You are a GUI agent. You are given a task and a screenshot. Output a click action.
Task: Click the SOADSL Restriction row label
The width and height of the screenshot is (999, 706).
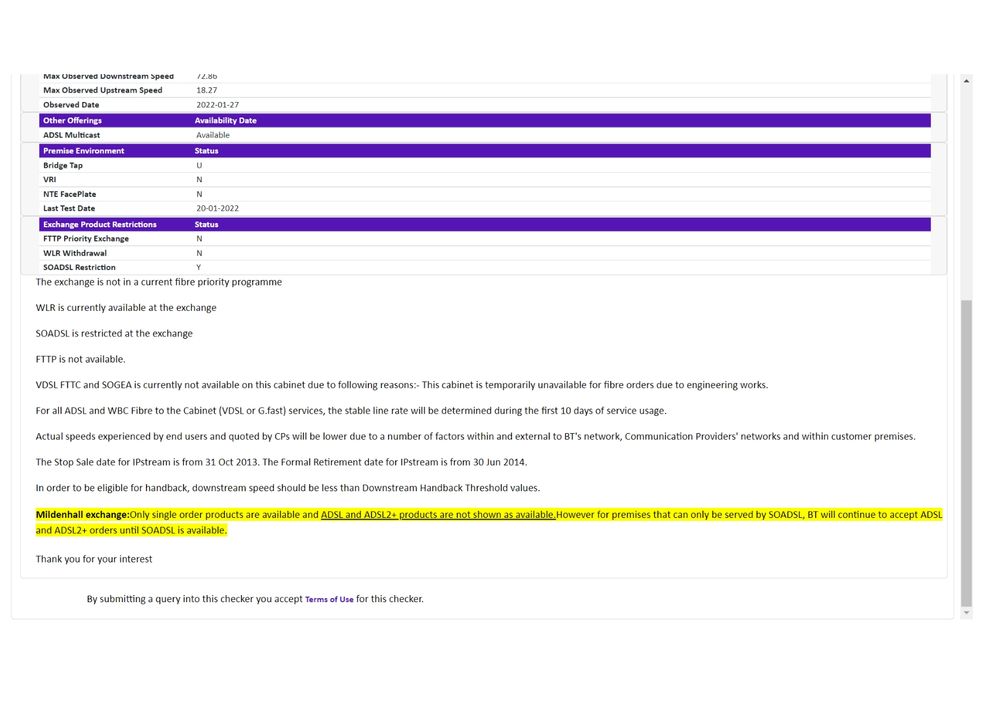(79, 268)
